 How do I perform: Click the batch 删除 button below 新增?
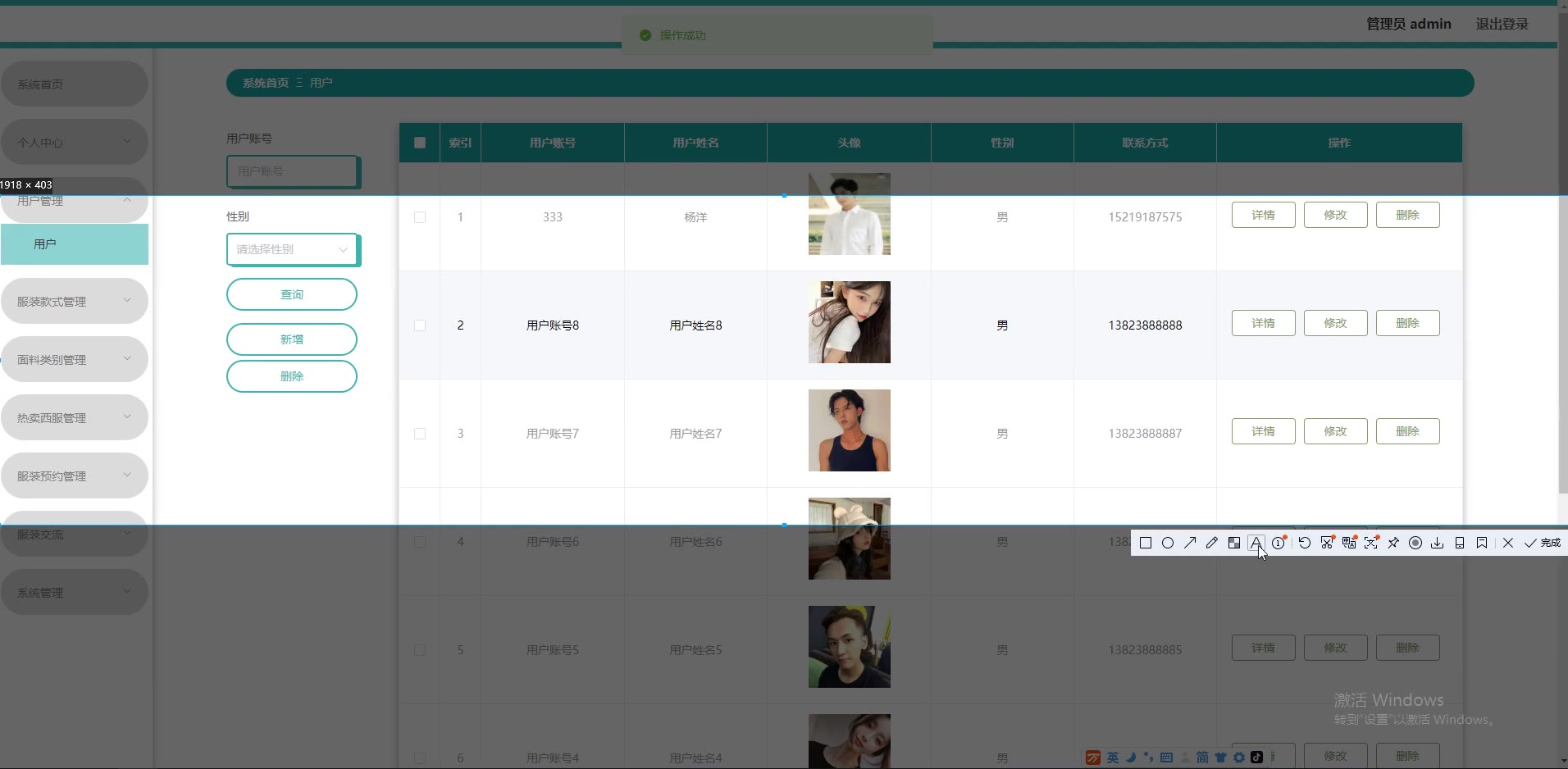(x=292, y=376)
